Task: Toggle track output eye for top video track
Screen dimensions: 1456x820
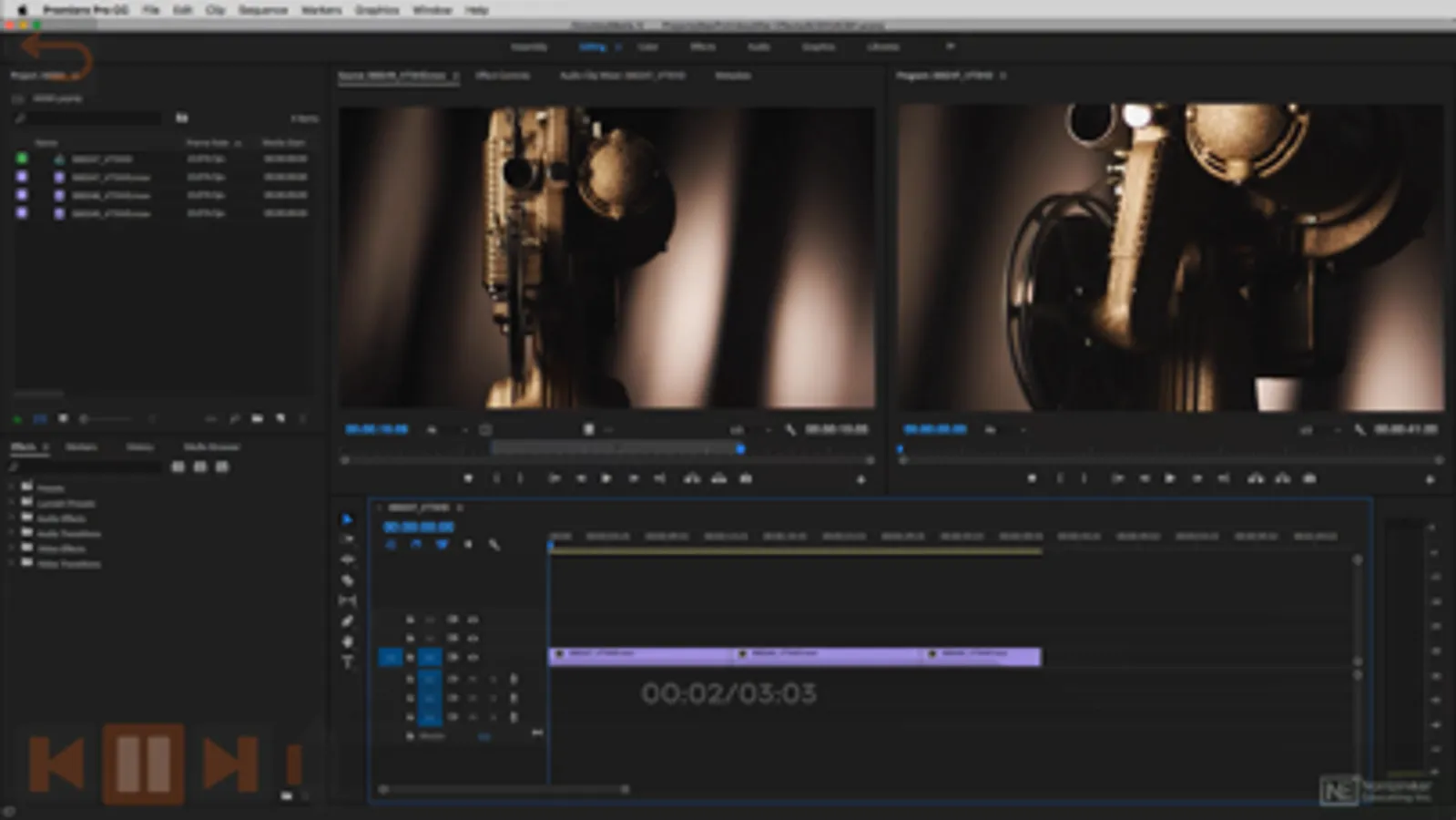Action: coord(473,620)
